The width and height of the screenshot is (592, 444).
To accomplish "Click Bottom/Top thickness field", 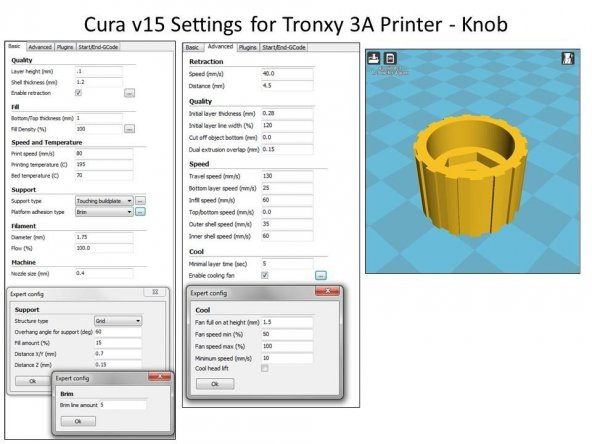I will point(99,118).
